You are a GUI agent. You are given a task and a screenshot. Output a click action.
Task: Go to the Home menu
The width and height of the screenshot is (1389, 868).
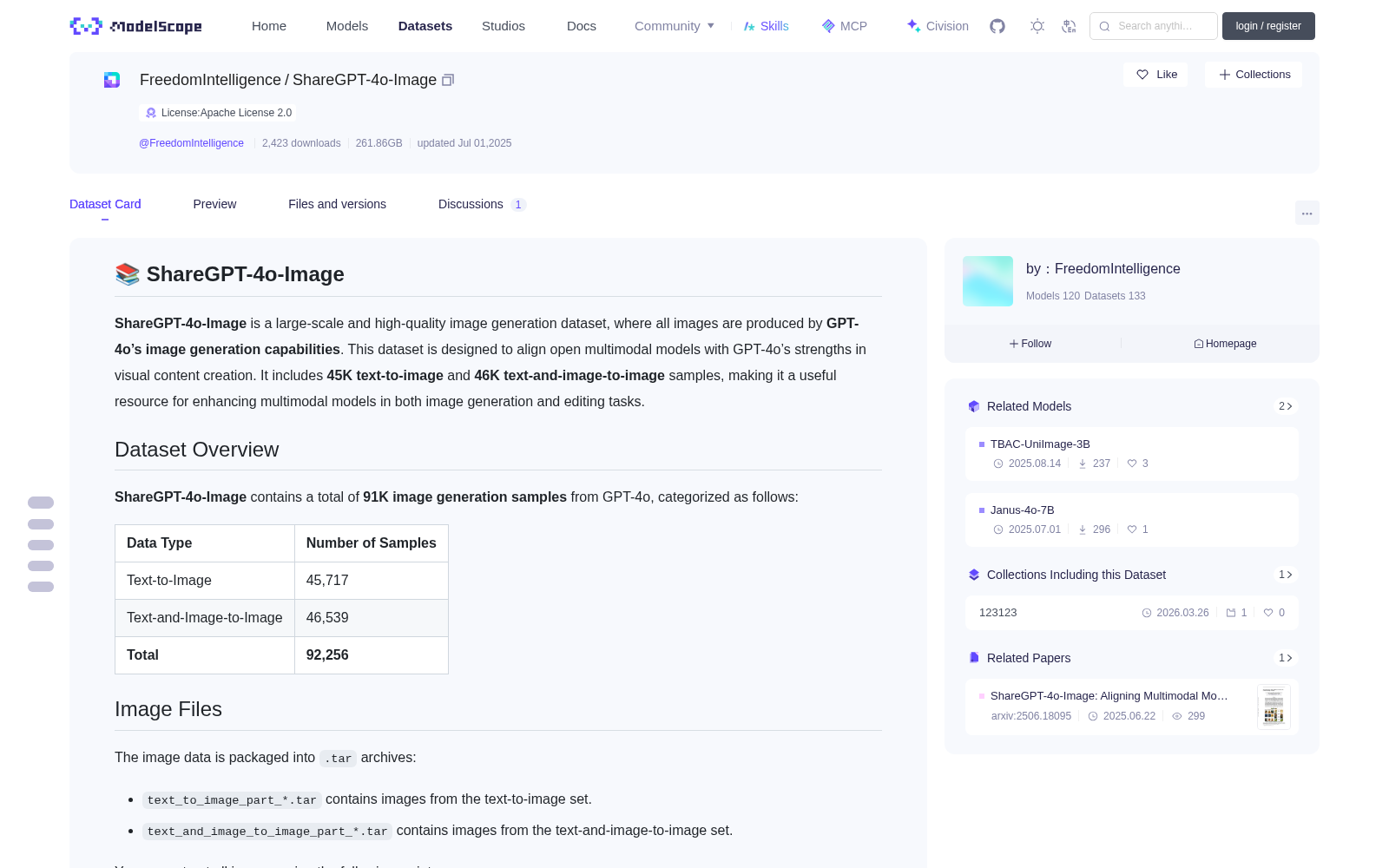[269, 26]
